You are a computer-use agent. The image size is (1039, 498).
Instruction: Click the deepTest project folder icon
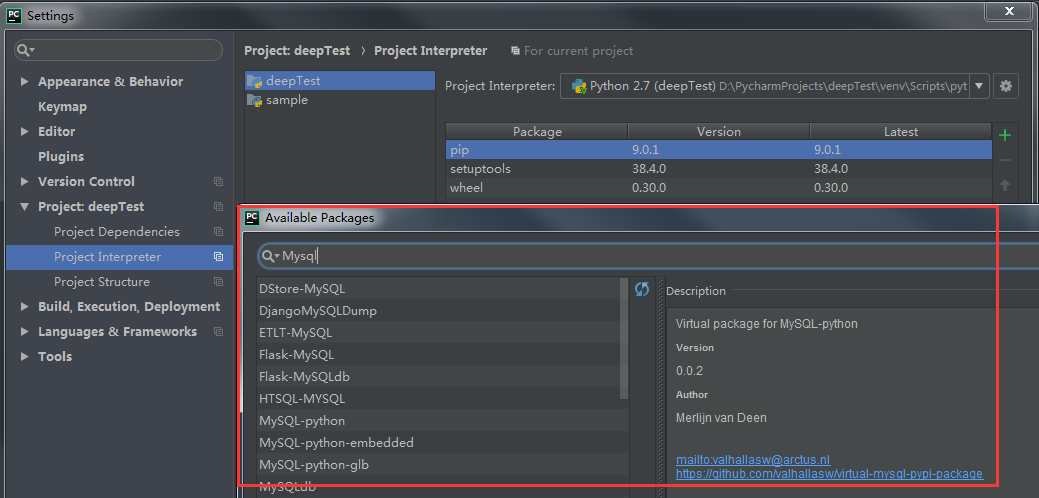pyautogui.click(x=254, y=81)
